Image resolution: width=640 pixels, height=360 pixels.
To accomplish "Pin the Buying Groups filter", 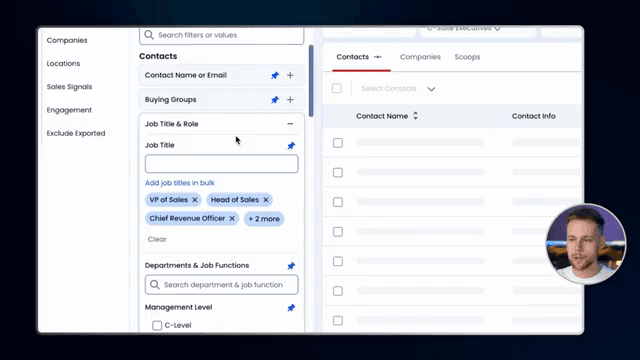I will (x=275, y=100).
